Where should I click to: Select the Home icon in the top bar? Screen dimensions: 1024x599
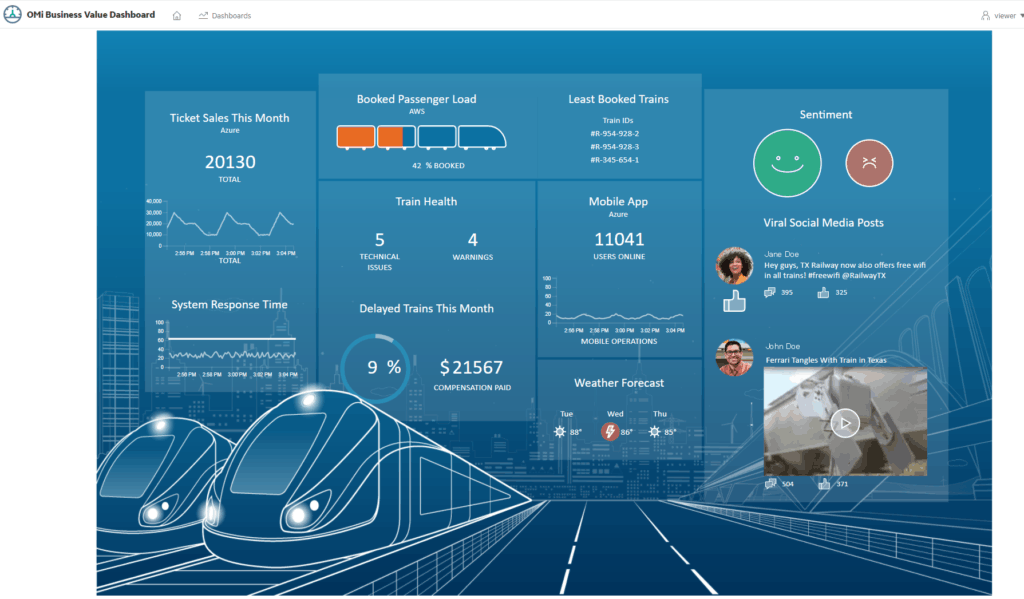click(175, 15)
